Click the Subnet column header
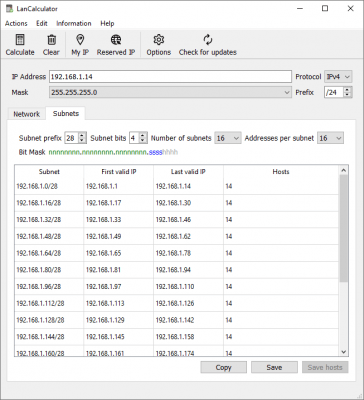This screenshot has width=364, height=400. (49, 172)
